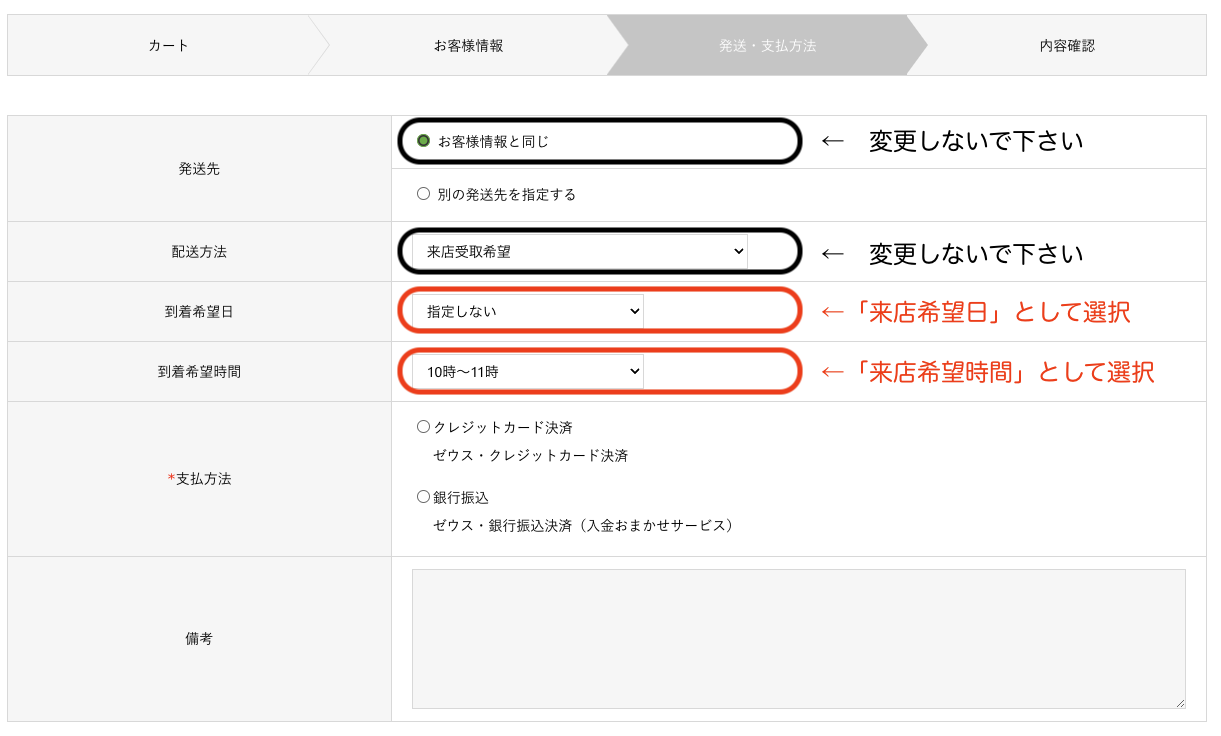Click inside the 備考 text area

point(798,639)
